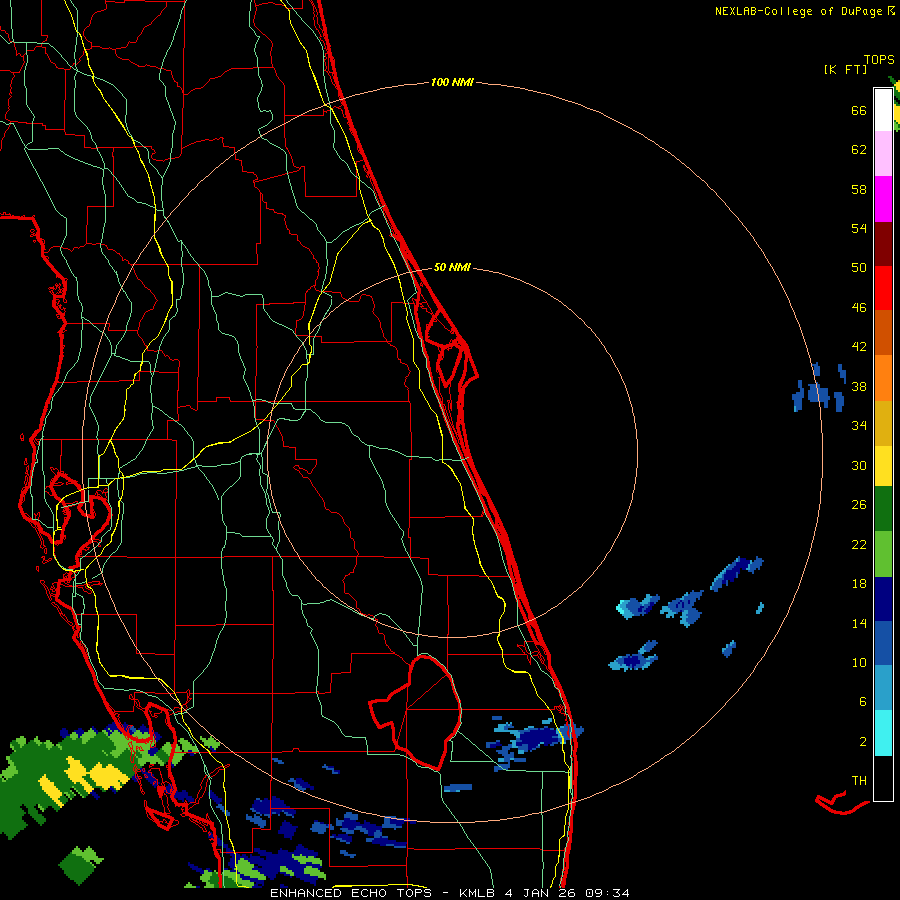
Task: Click the legend value 46
Action: coord(859,308)
